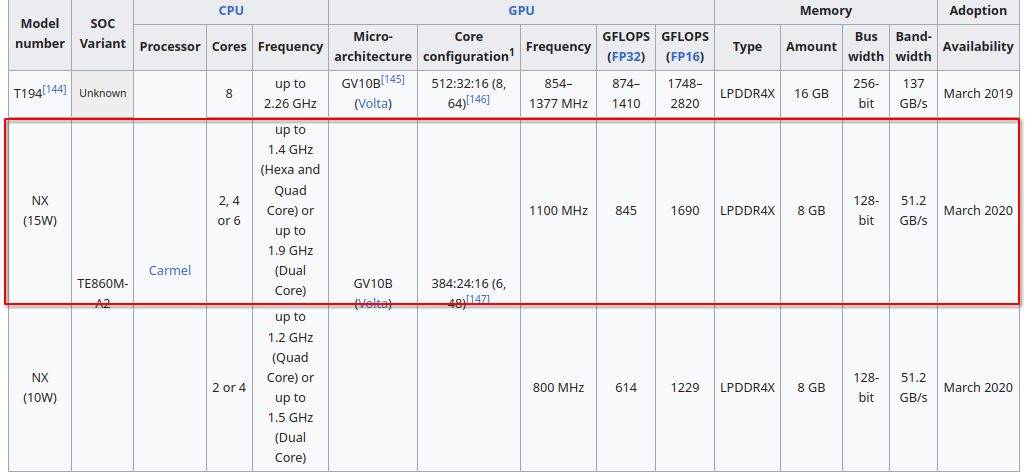Screen dimensions: 1025x473
Task: Select the '2, 4 or 6' cores cell
Action: pyautogui.click(x=229, y=210)
